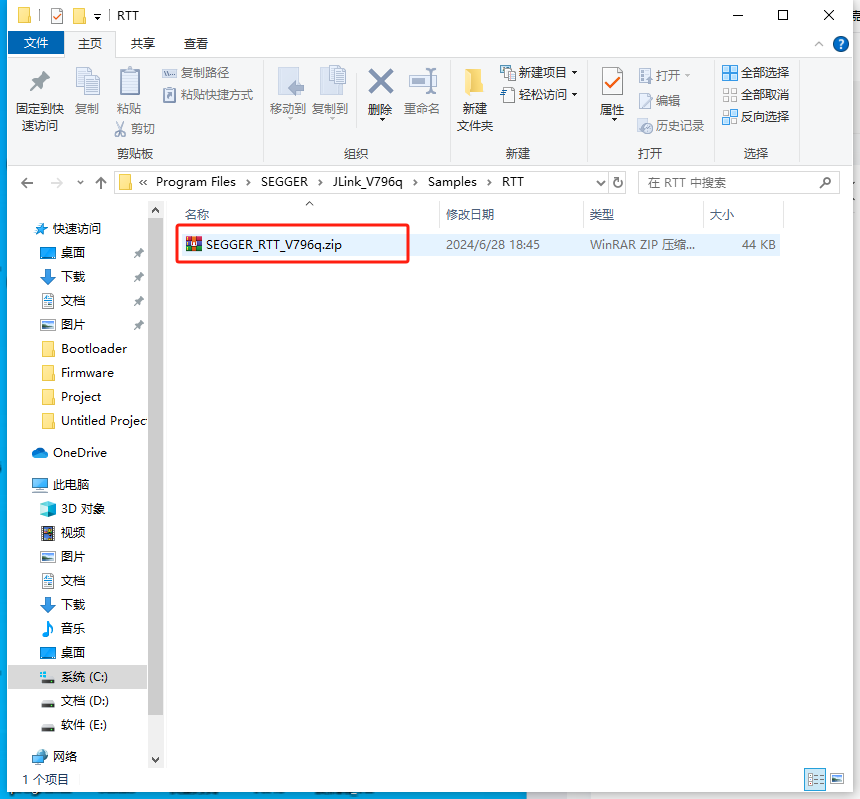This screenshot has height=799, width=860.
Task: Go up one folder level
Action: pyautogui.click(x=101, y=183)
